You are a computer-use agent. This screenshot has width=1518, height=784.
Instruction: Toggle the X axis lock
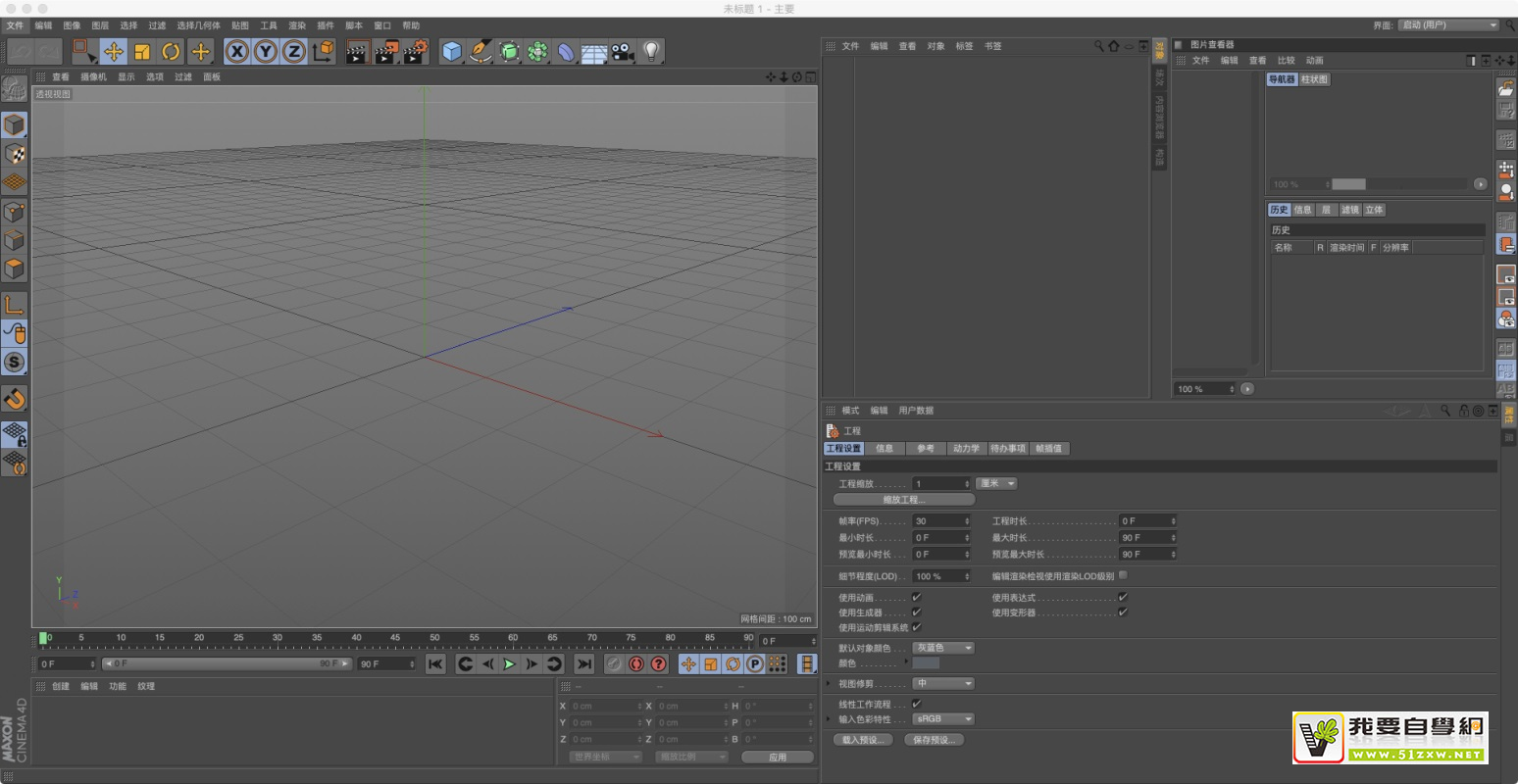(x=237, y=52)
